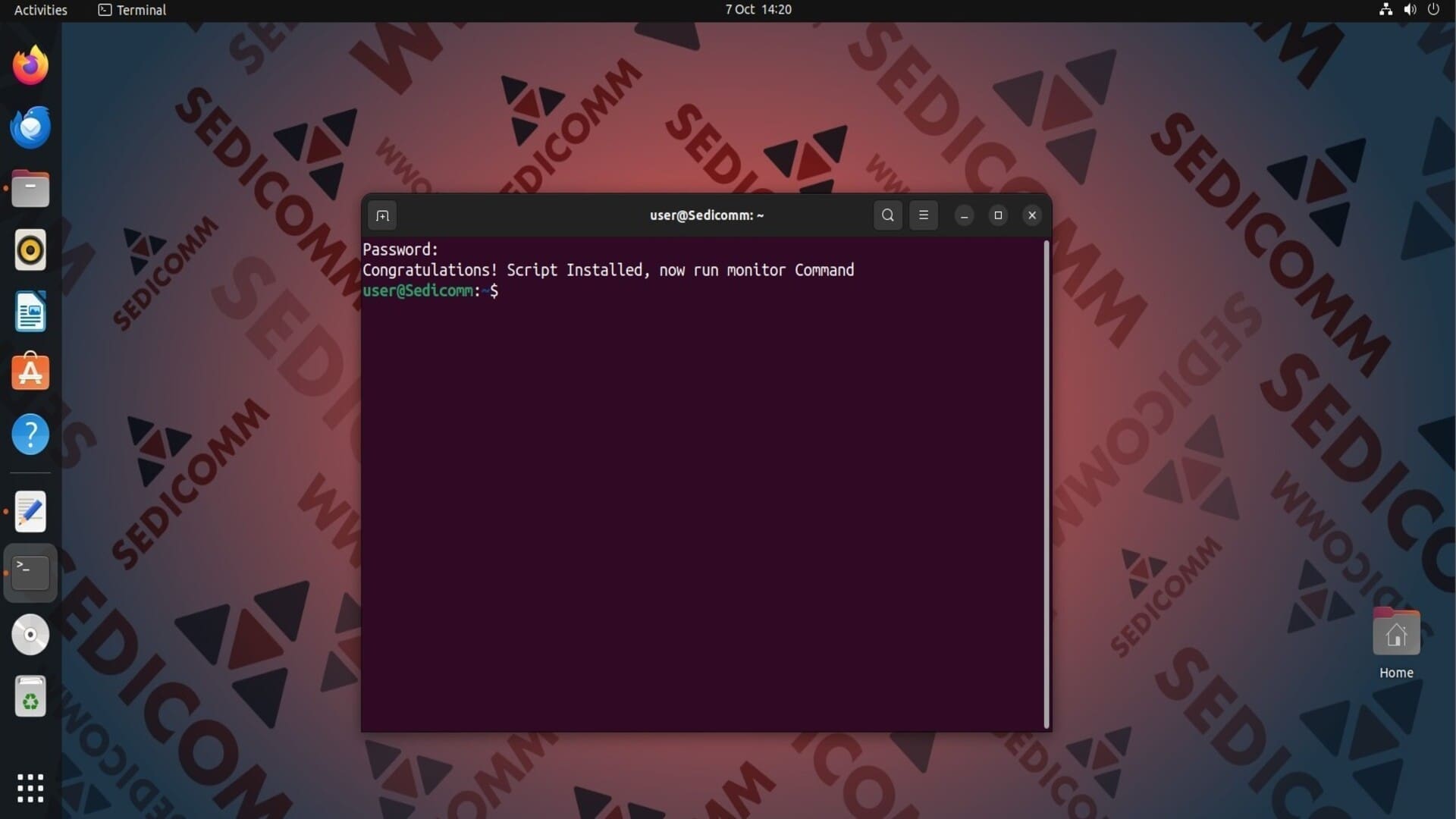Click the Terminal vertical scrollbar
Screen dimensions: 1456x819
tap(1046, 485)
